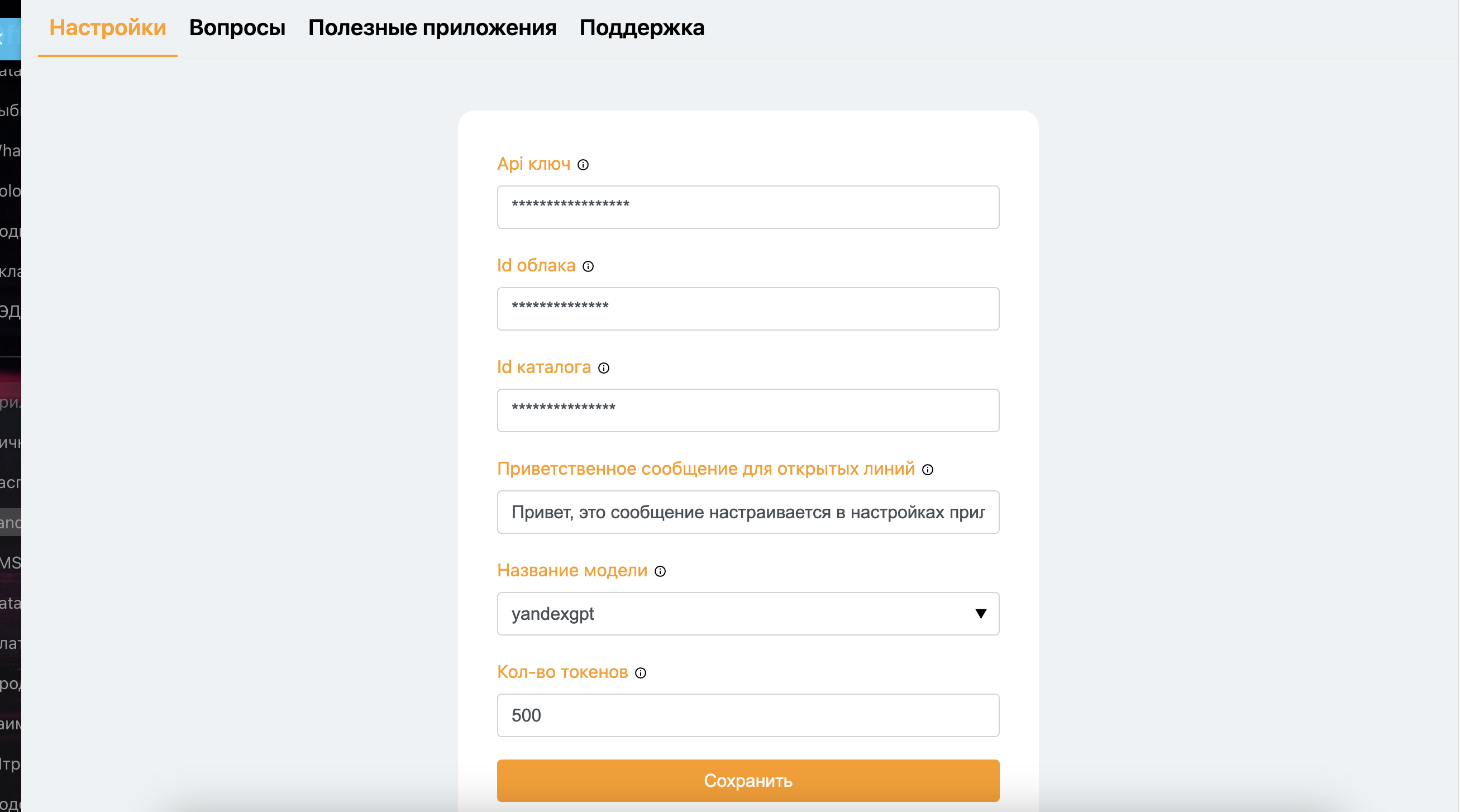Open the Id каталога info tooltip
Image resolution: width=1460 pixels, height=812 pixels.
pos(604,369)
